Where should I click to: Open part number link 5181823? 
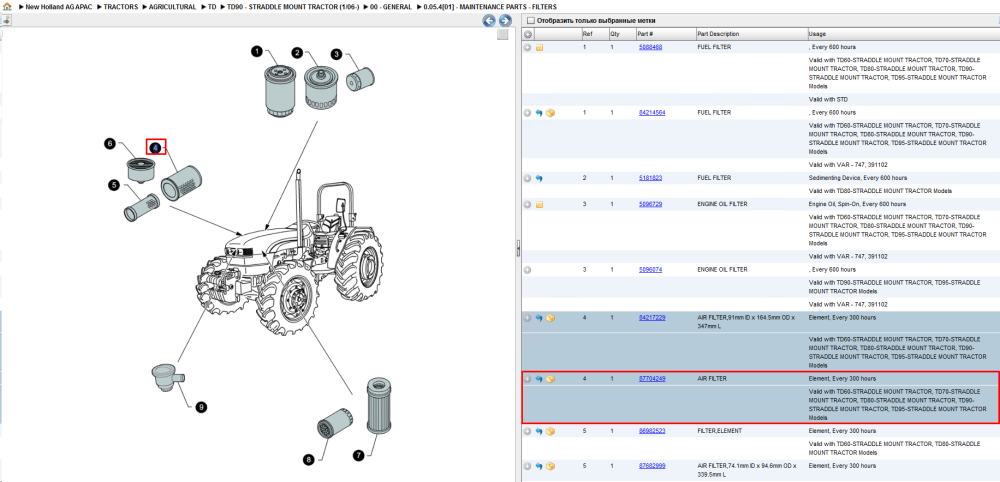(x=651, y=178)
